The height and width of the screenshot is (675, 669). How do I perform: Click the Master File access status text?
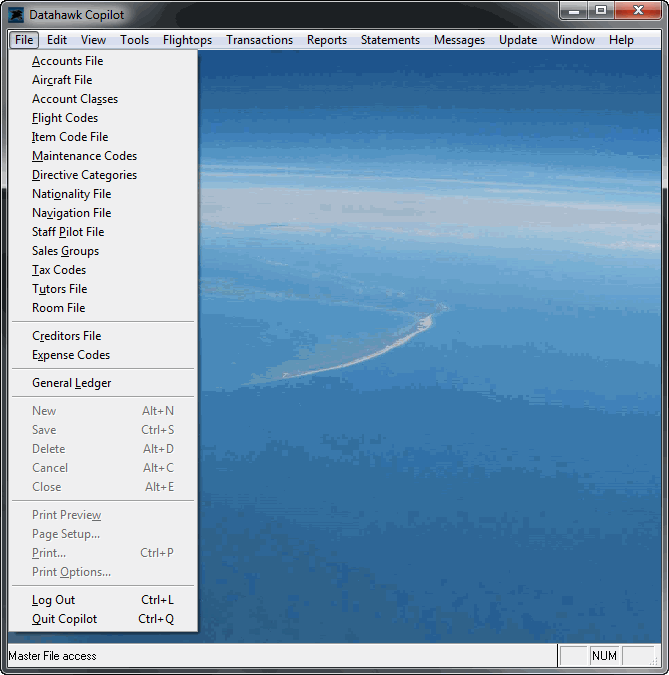[53, 656]
